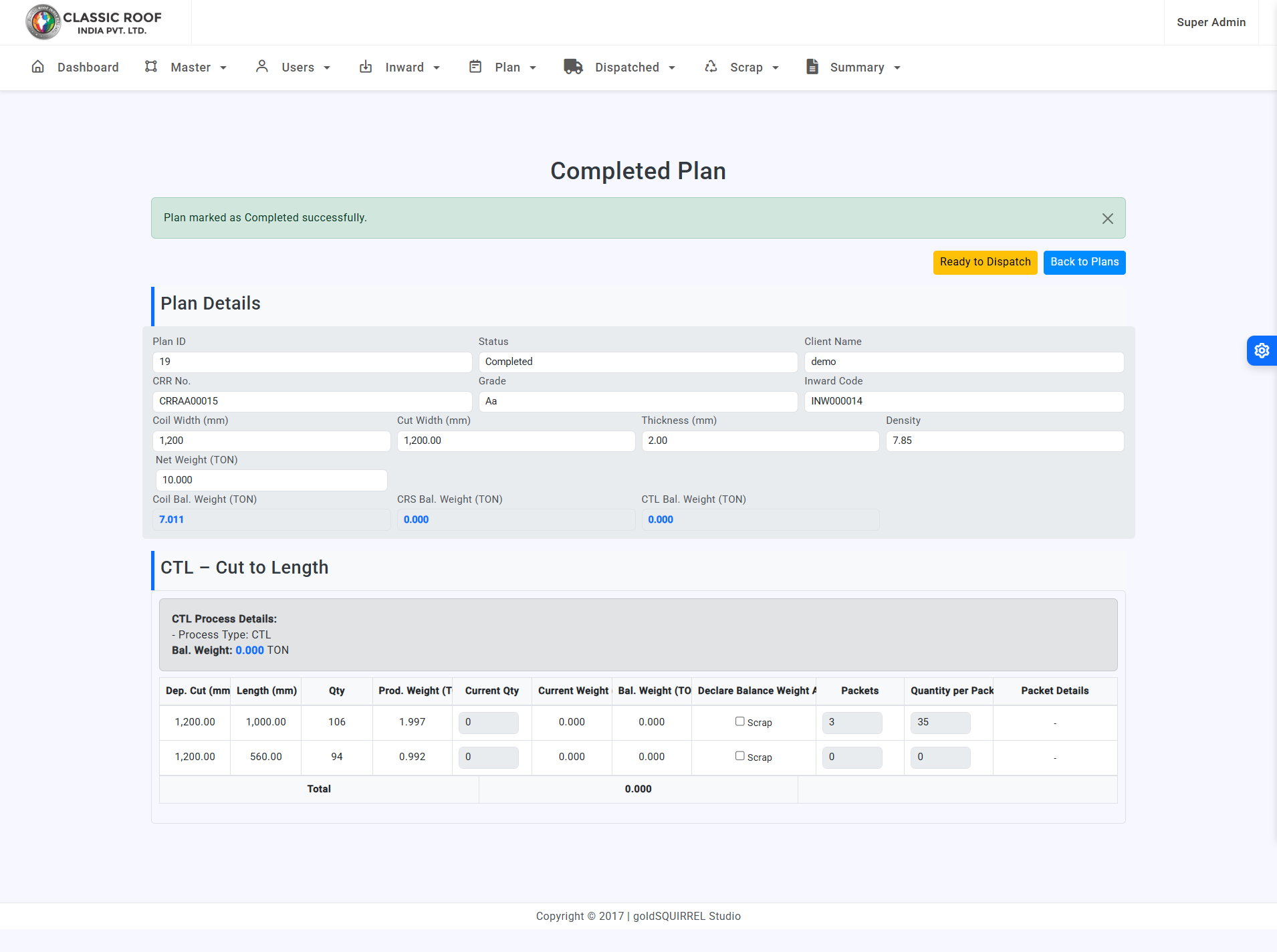Dismiss the success alert message
Screen dimensions: 1277x952
[1108, 219]
